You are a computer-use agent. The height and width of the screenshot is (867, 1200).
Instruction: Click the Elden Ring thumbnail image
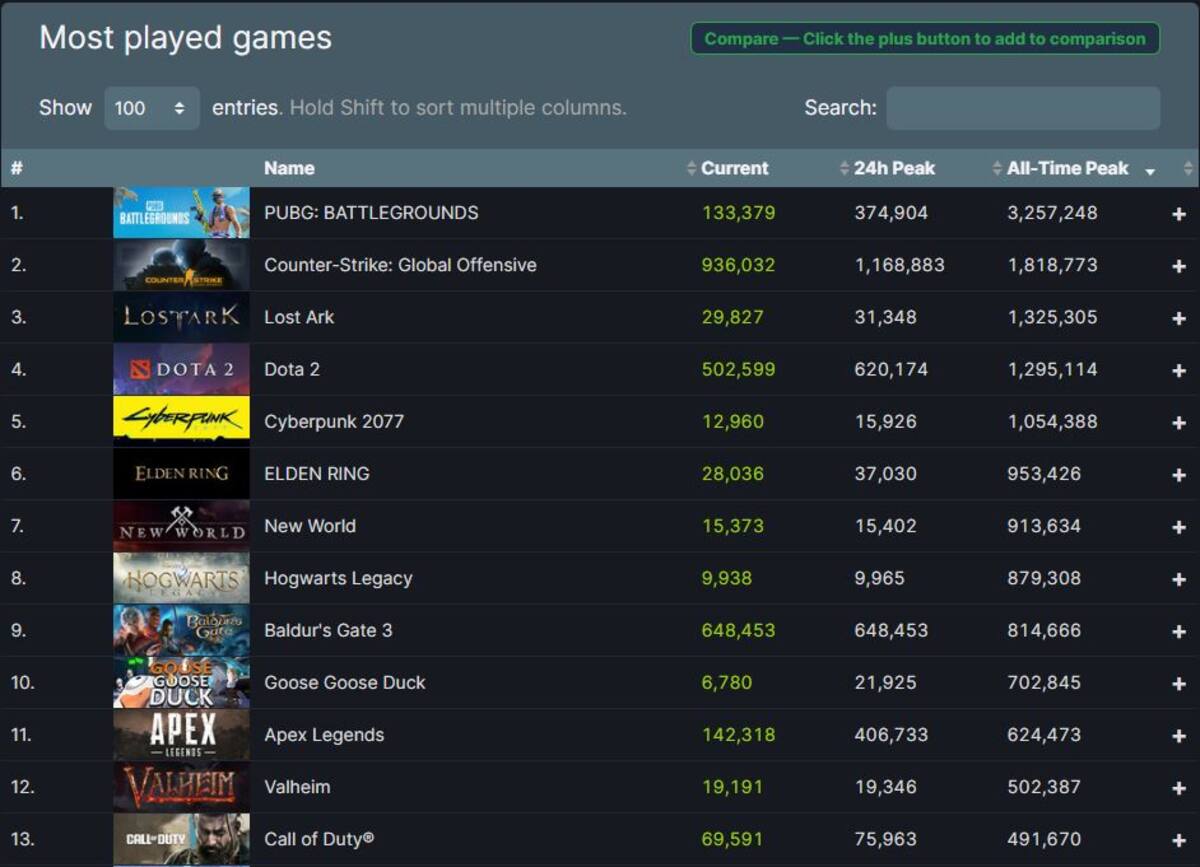click(x=181, y=474)
